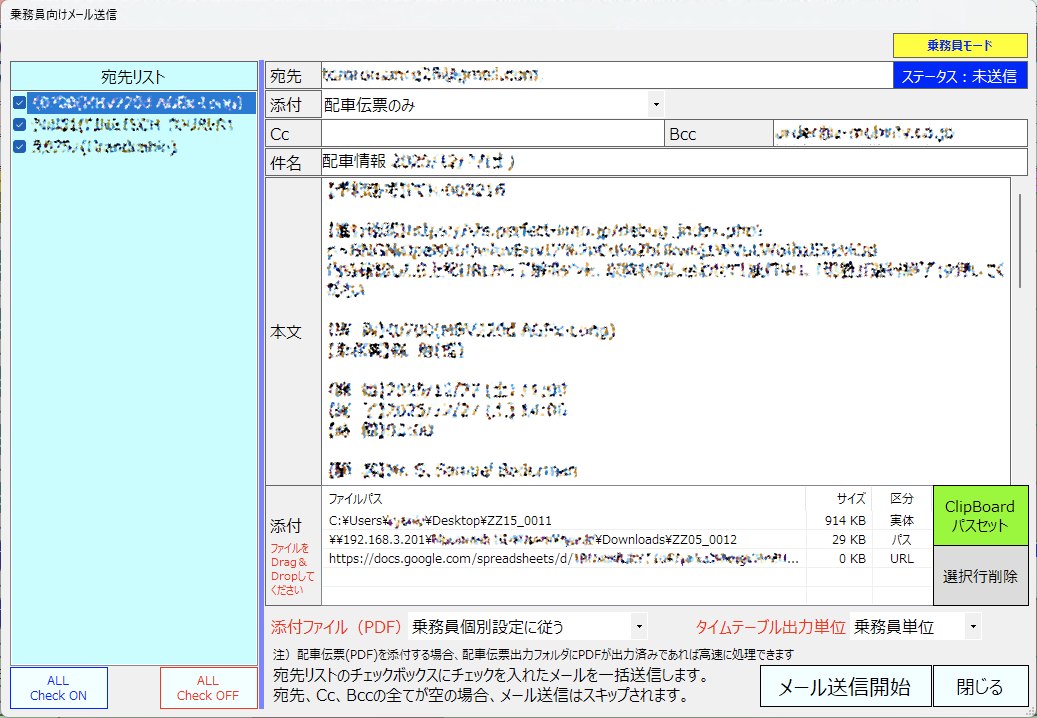
Task: Click the 件名 subject field
Action: tap(600, 161)
